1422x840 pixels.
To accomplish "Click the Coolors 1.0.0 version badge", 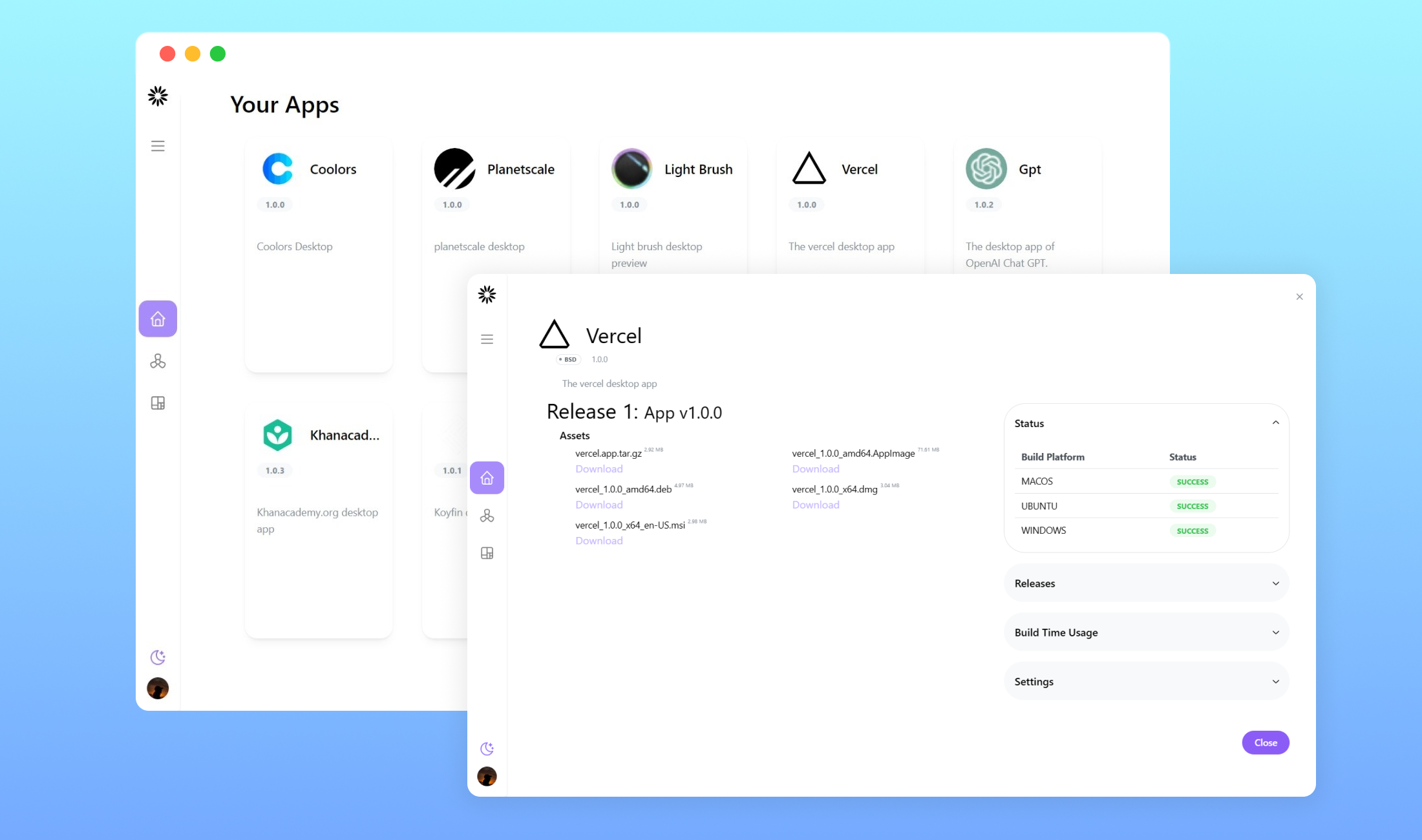I will tap(275, 205).
